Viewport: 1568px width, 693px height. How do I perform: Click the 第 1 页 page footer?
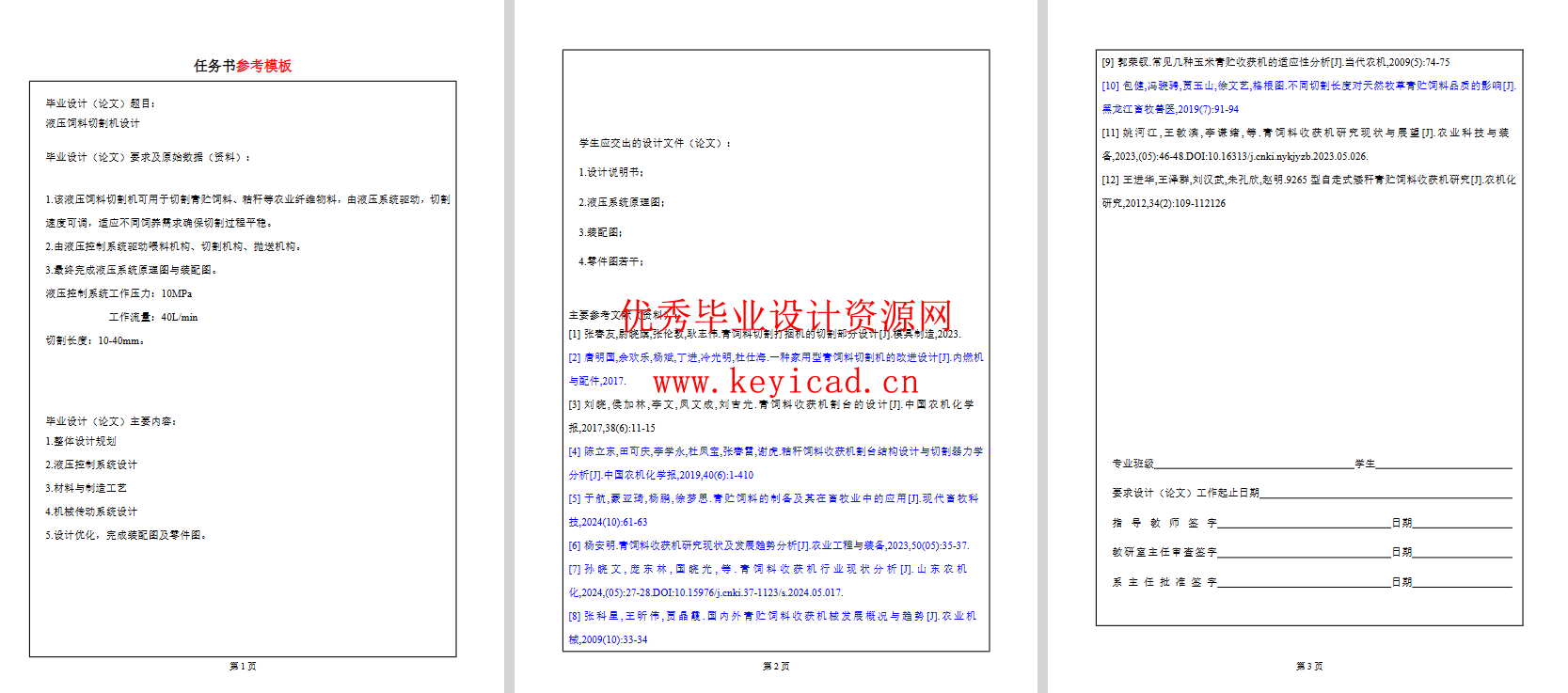[243, 666]
